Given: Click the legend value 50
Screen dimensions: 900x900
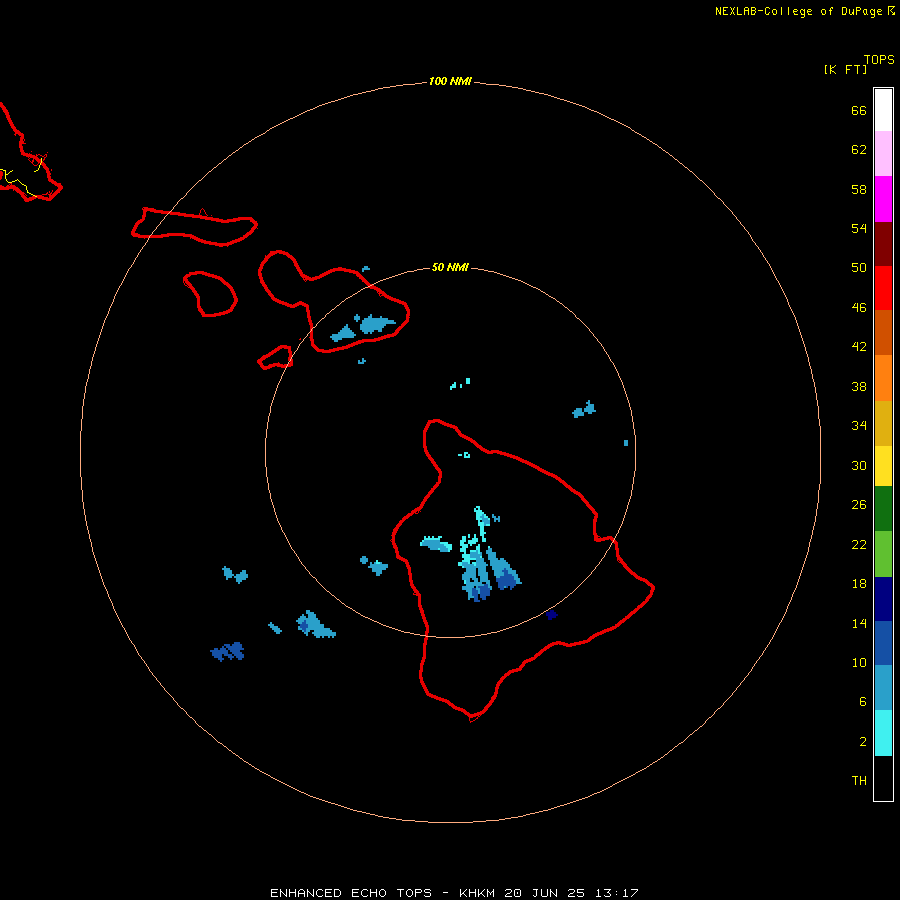Looking at the screenshot, I should (x=859, y=267).
